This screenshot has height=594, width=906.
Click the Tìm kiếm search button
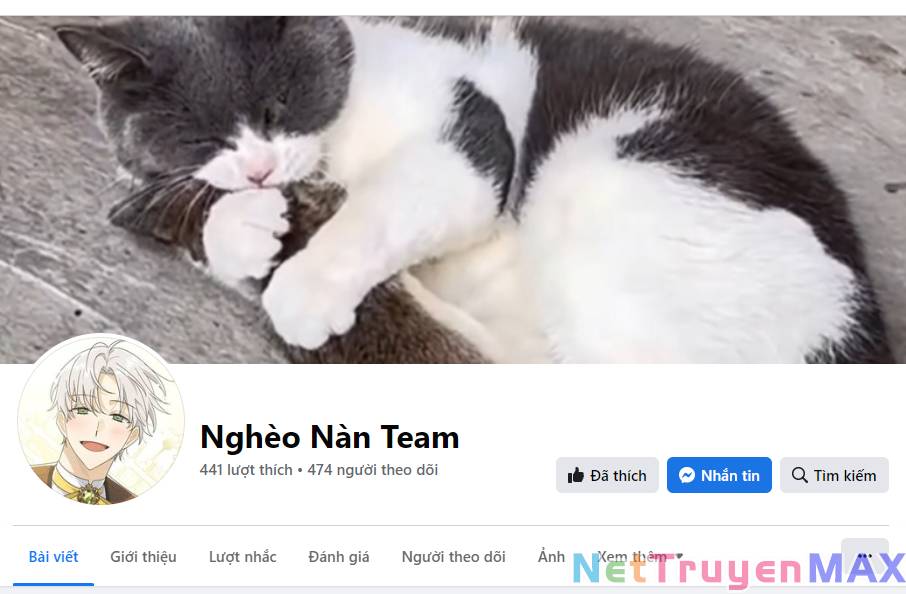[834, 475]
